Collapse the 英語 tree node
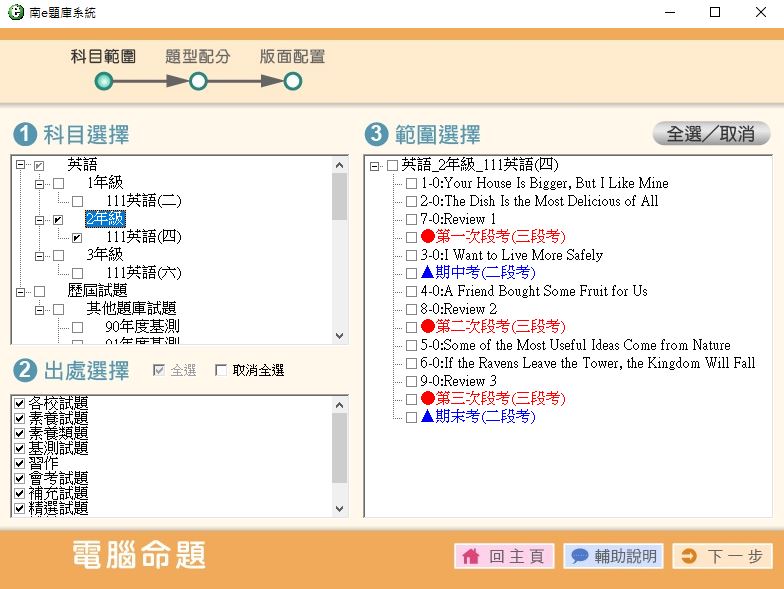 point(20,164)
